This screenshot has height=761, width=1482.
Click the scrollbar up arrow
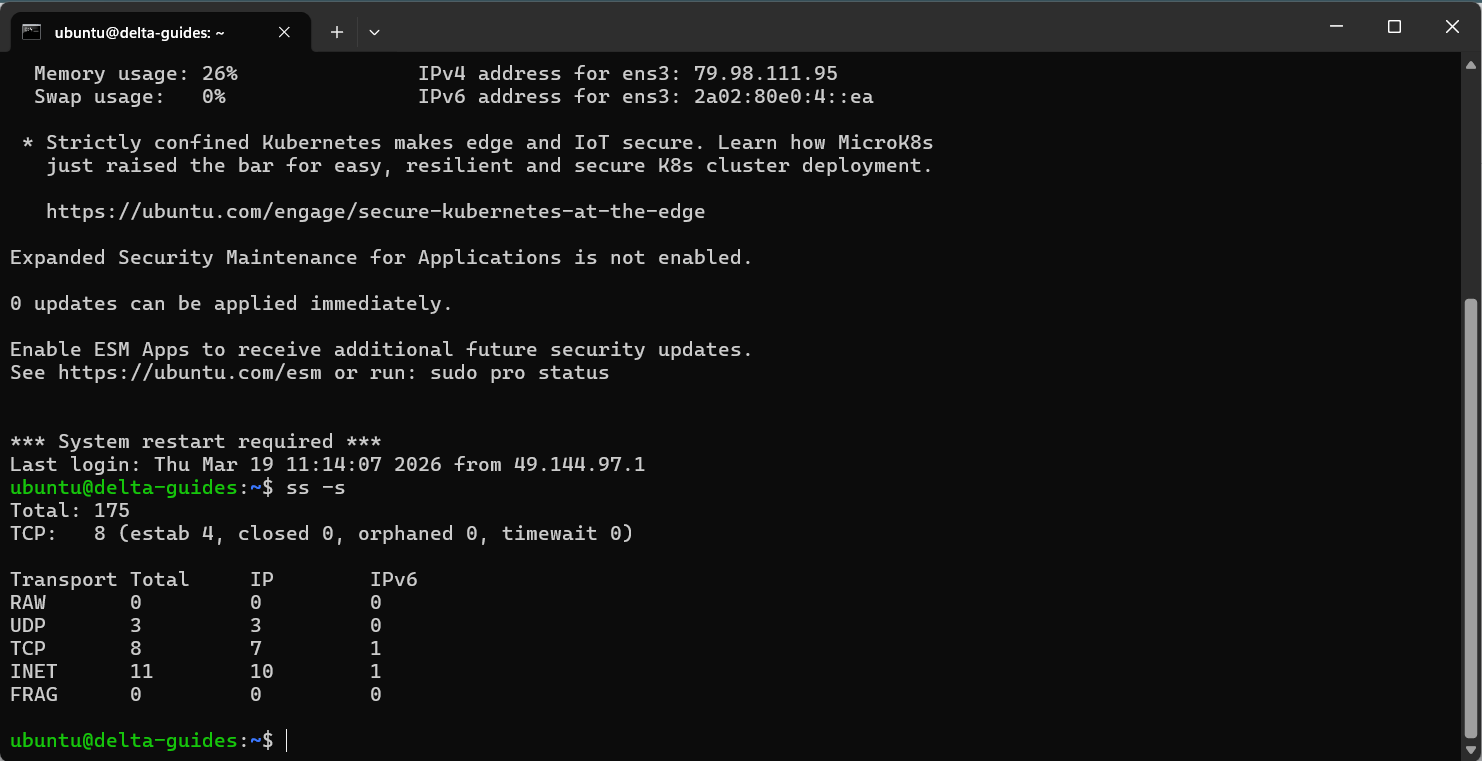(1471, 65)
